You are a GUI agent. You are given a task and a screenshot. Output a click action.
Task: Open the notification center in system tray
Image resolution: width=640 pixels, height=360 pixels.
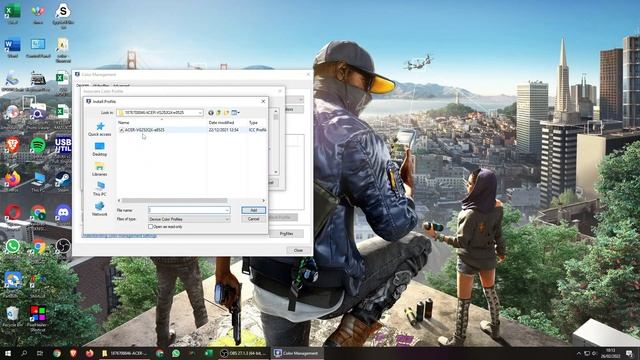click(629, 353)
